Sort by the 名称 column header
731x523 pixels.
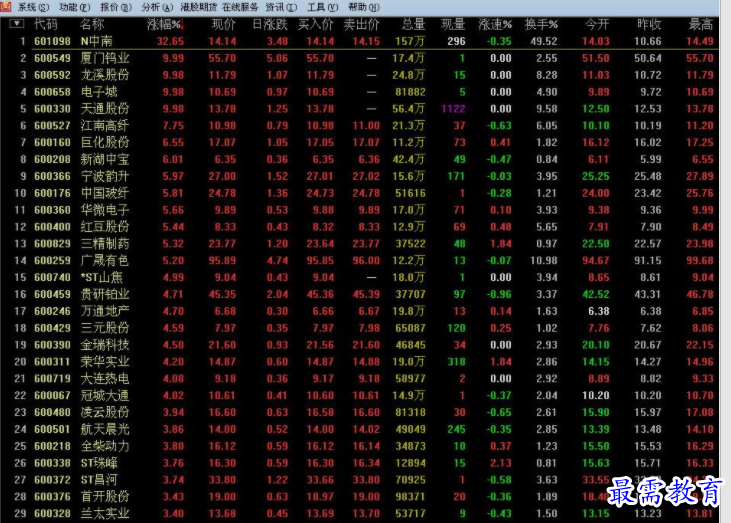click(92, 24)
